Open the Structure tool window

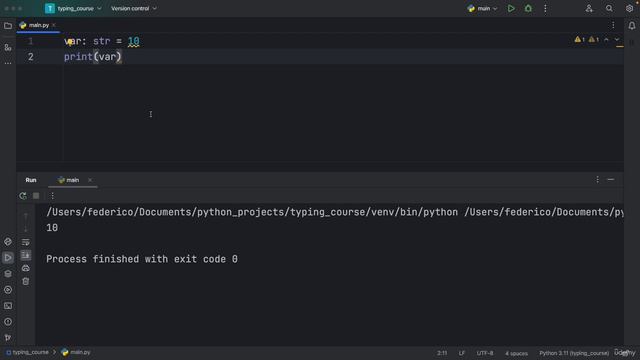tap(8, 47)
